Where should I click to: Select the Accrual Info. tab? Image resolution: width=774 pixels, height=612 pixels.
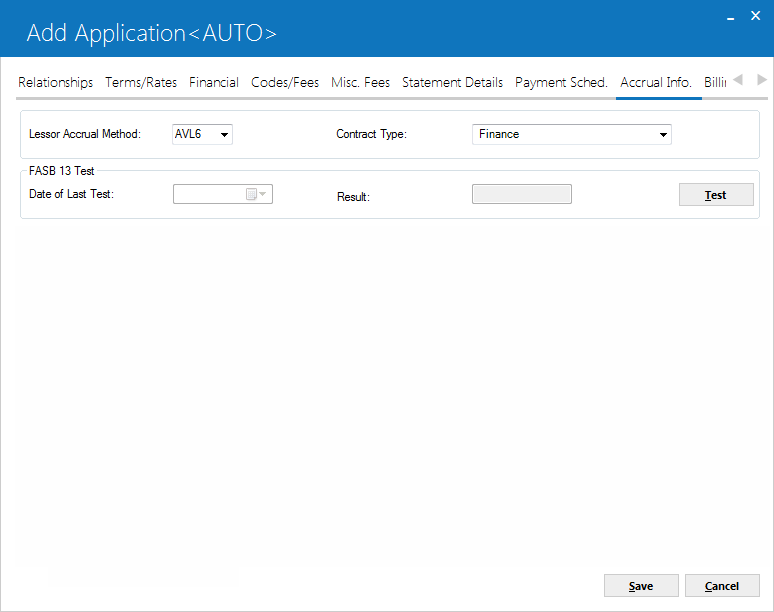pyautogui.click(x=656, y=82)
